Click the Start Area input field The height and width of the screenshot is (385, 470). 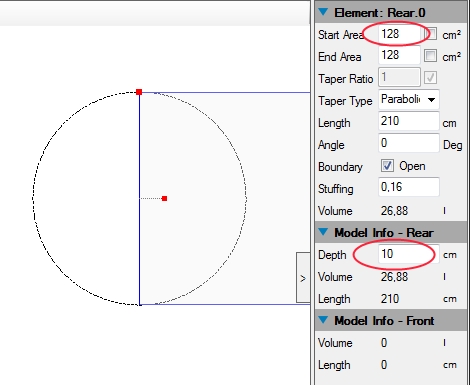click(399, 34)
